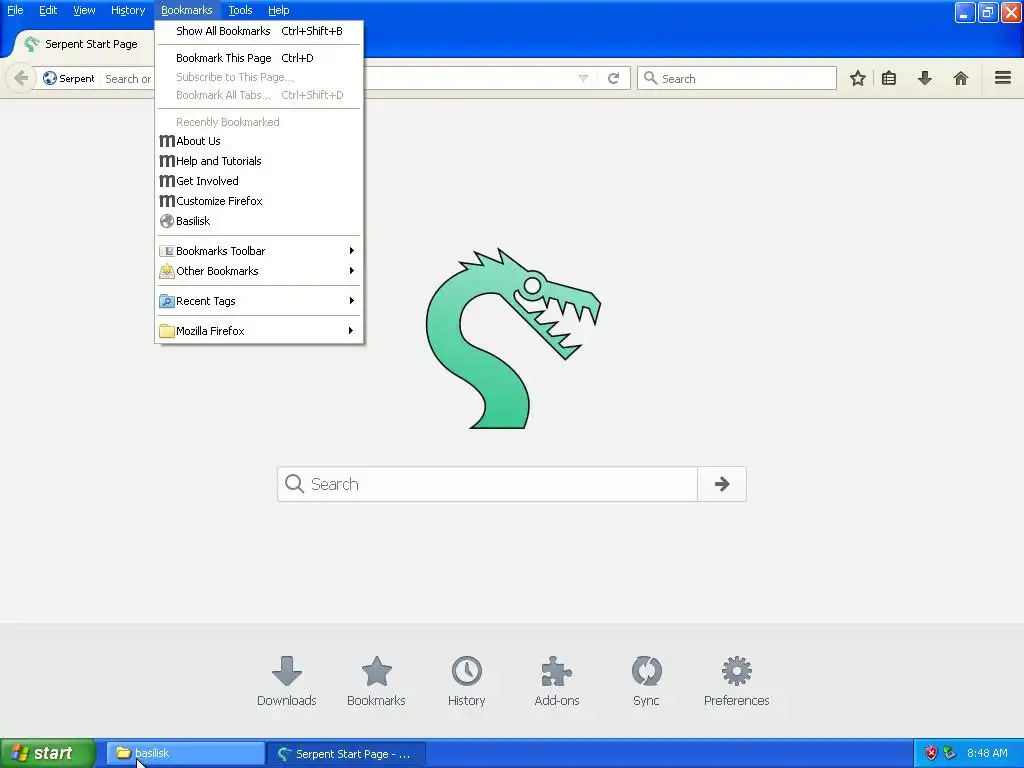Open Bookmarks star on start page
Image resolution: width=1024 pixels, height=768 pixels.
(x=376, y=681)
